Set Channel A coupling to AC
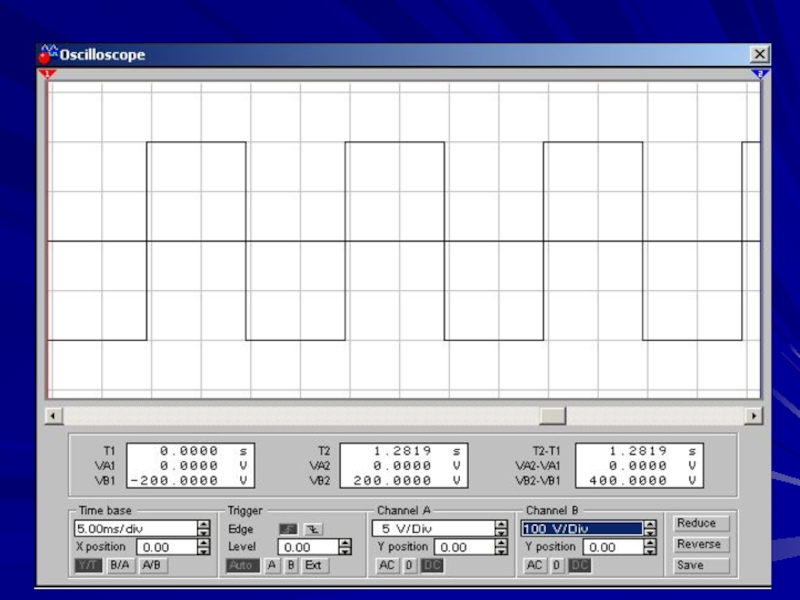 click(x=387, y=565)
